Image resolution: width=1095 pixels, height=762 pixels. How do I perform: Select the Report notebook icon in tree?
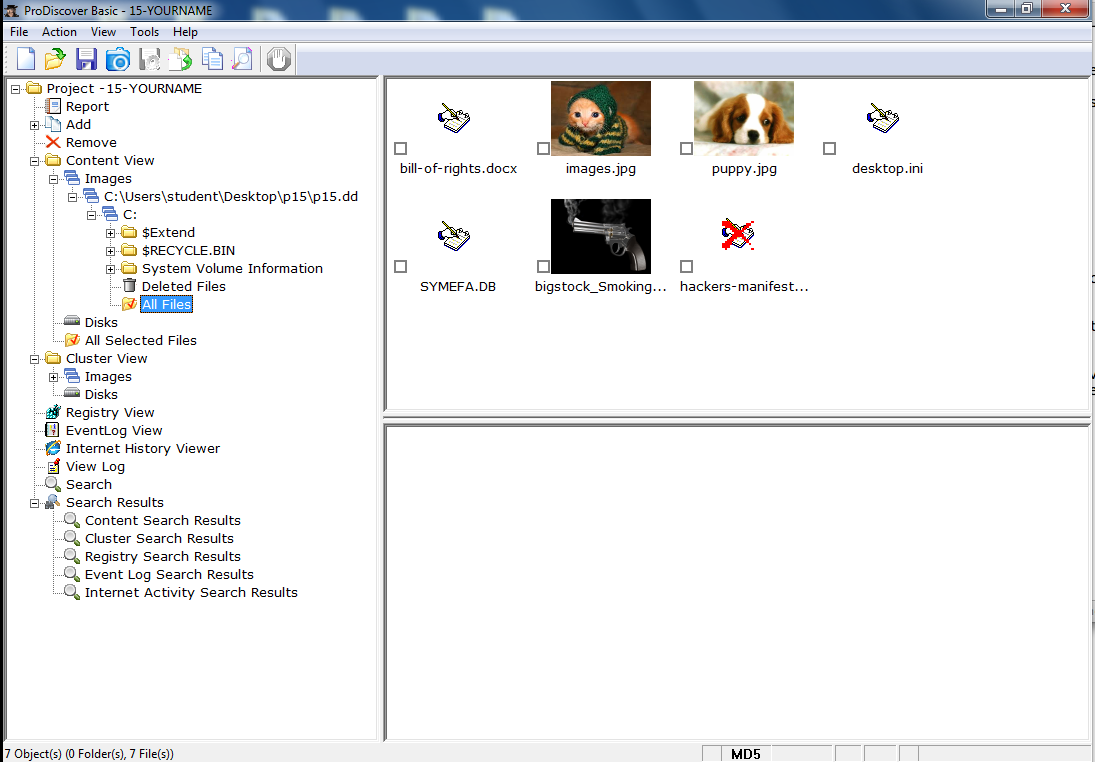coord(53,106)
